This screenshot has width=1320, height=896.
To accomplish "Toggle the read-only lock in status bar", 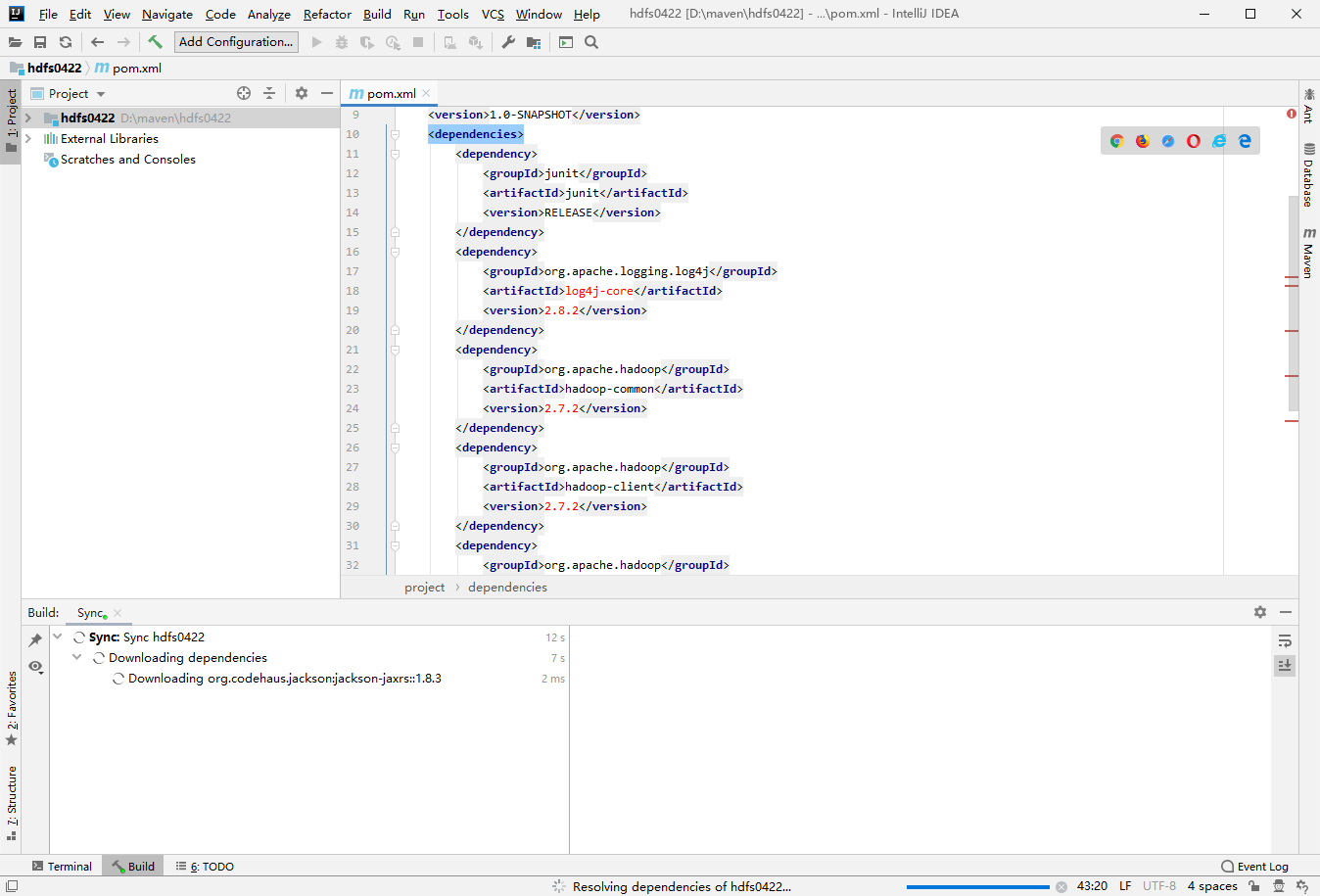I will (x=1254, y=886).
